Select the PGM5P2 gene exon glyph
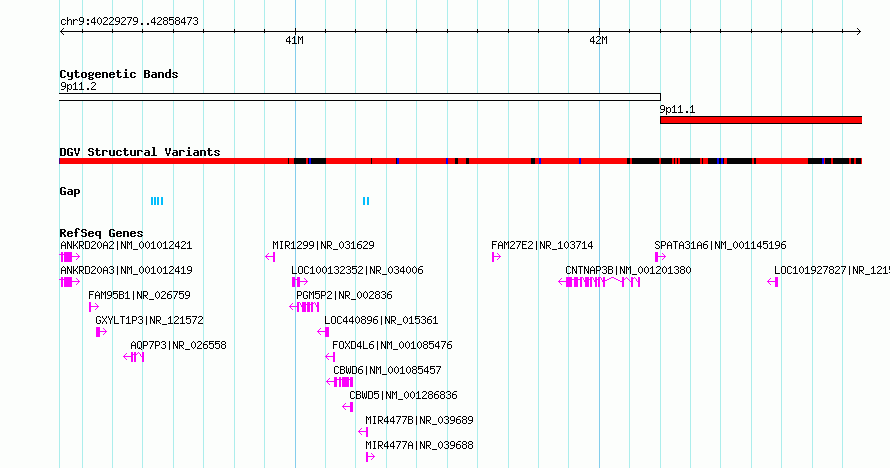Image resolution: width=890 pixels, height=468 pixels. tap(304, 307)
